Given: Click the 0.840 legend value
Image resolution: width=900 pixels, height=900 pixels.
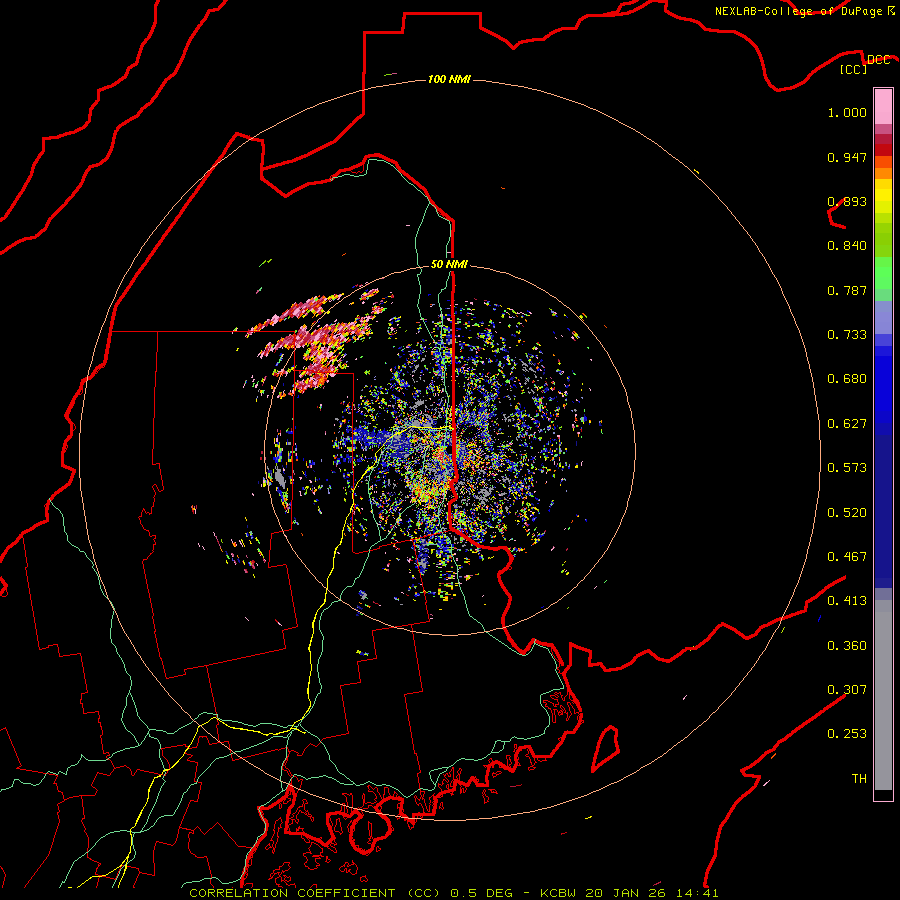Looking at the screenshot, I should coord(847,246).
